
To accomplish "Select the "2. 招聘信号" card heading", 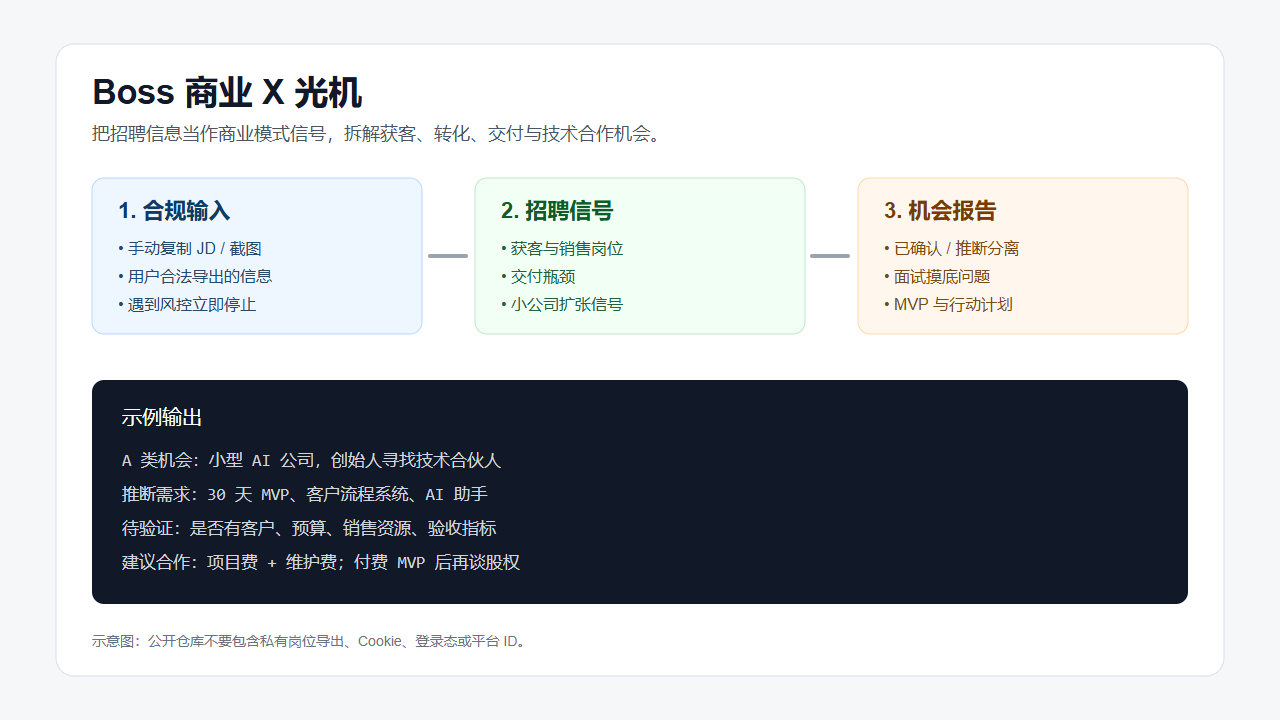I will pos(557,211).
